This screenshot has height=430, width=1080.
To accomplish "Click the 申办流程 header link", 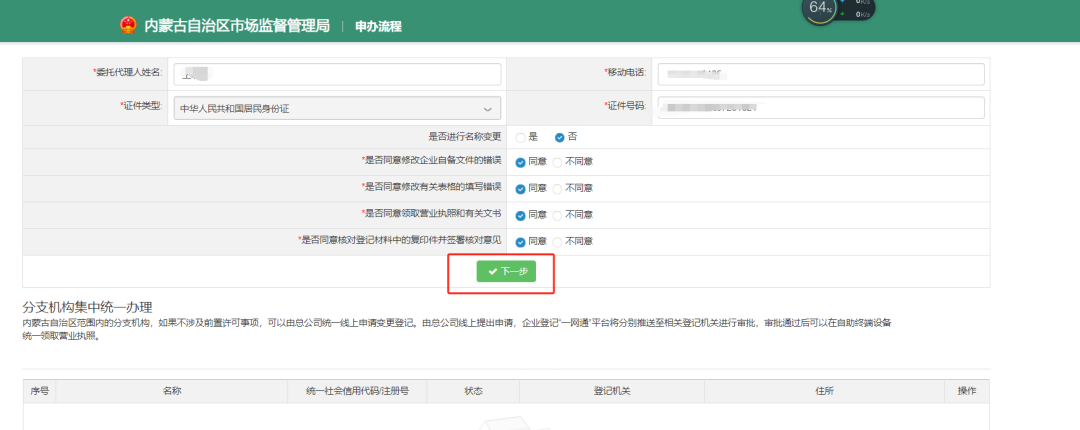I will pos(378,27).
